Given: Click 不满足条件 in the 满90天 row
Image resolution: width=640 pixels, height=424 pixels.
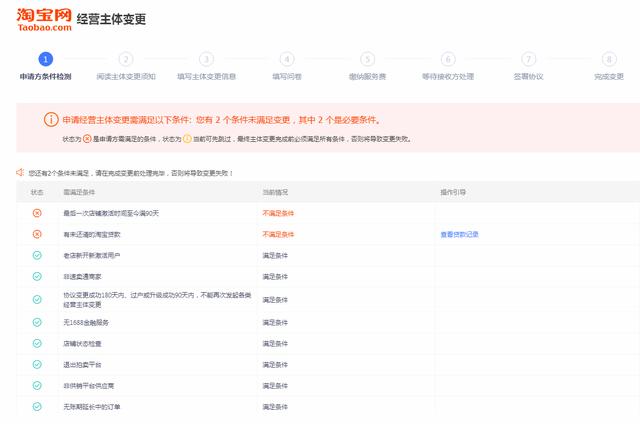Looking at the screenshot, I should coord(278,213).
